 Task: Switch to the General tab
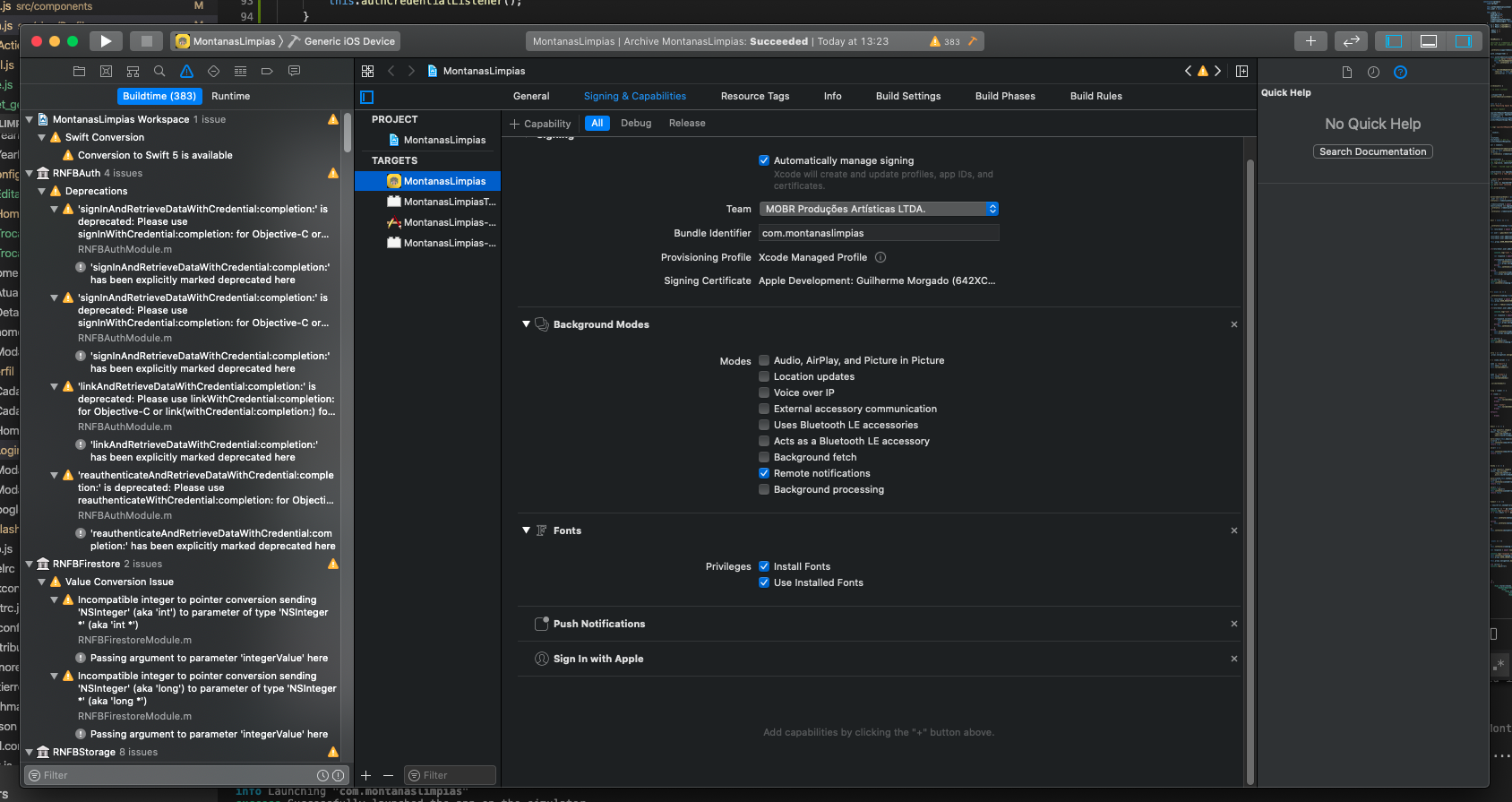tap(531, 96)
